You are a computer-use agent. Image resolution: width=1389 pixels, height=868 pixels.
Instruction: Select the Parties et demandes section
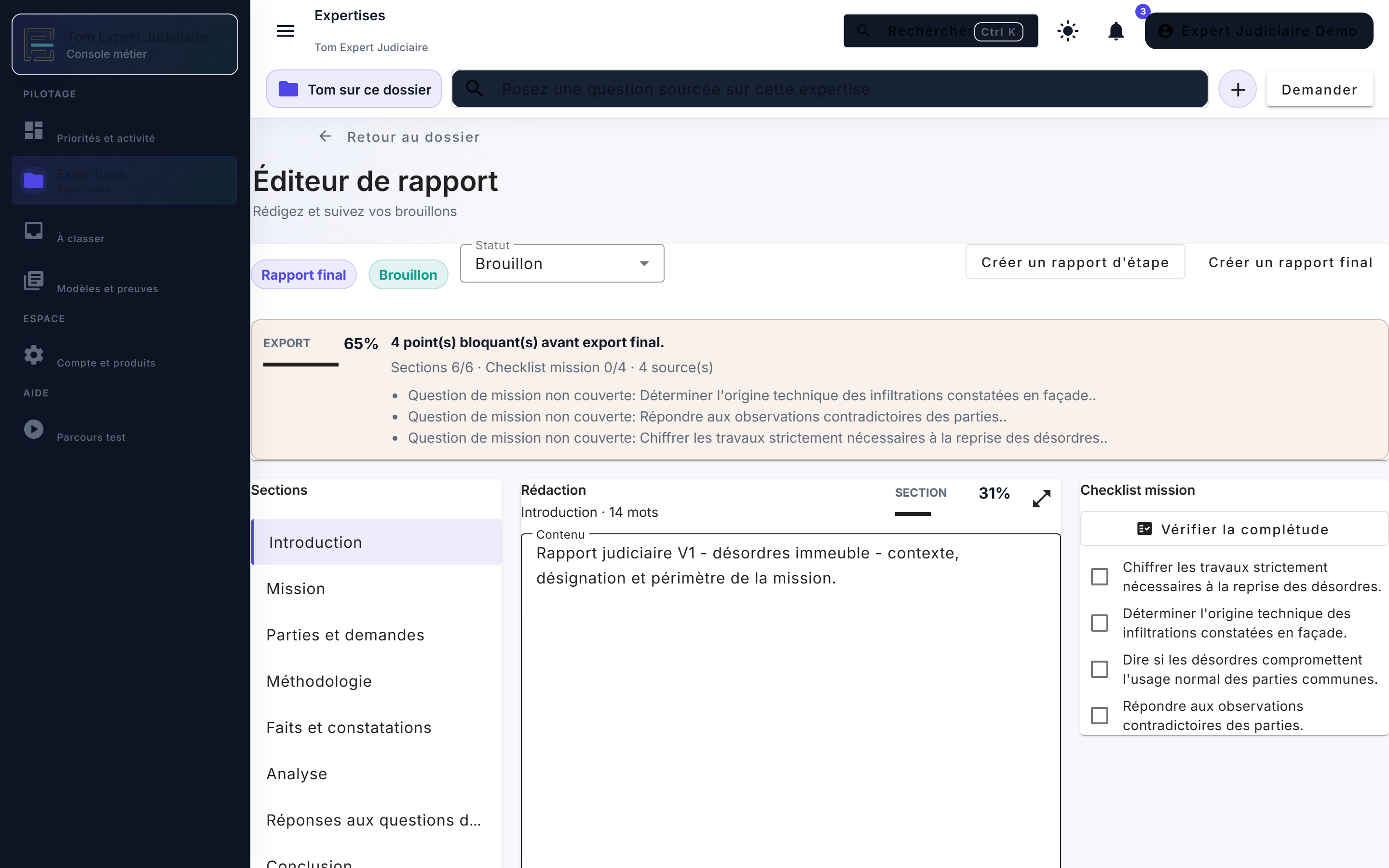coord(377,635)
